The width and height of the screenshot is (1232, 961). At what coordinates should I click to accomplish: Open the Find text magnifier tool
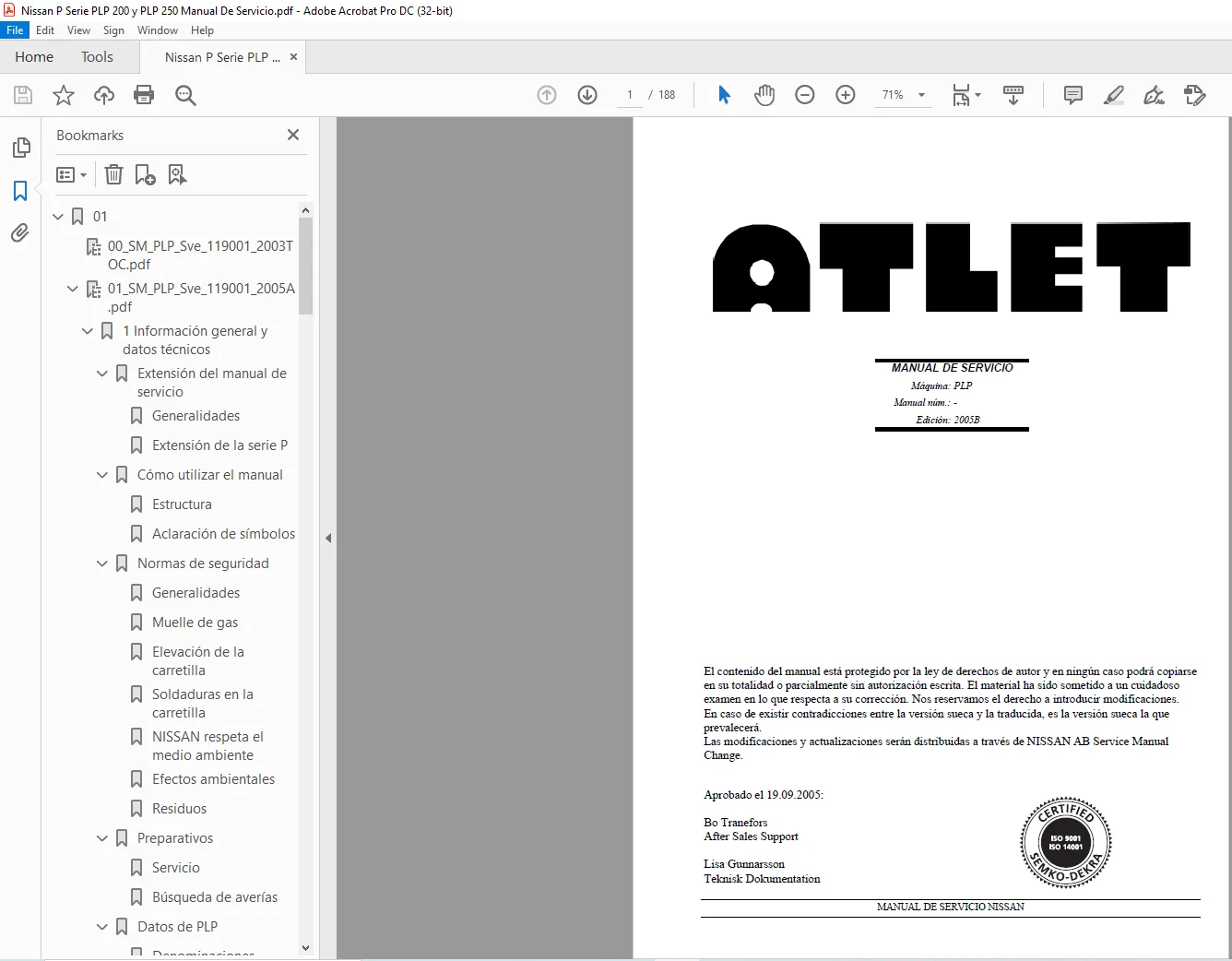(185, 95)
